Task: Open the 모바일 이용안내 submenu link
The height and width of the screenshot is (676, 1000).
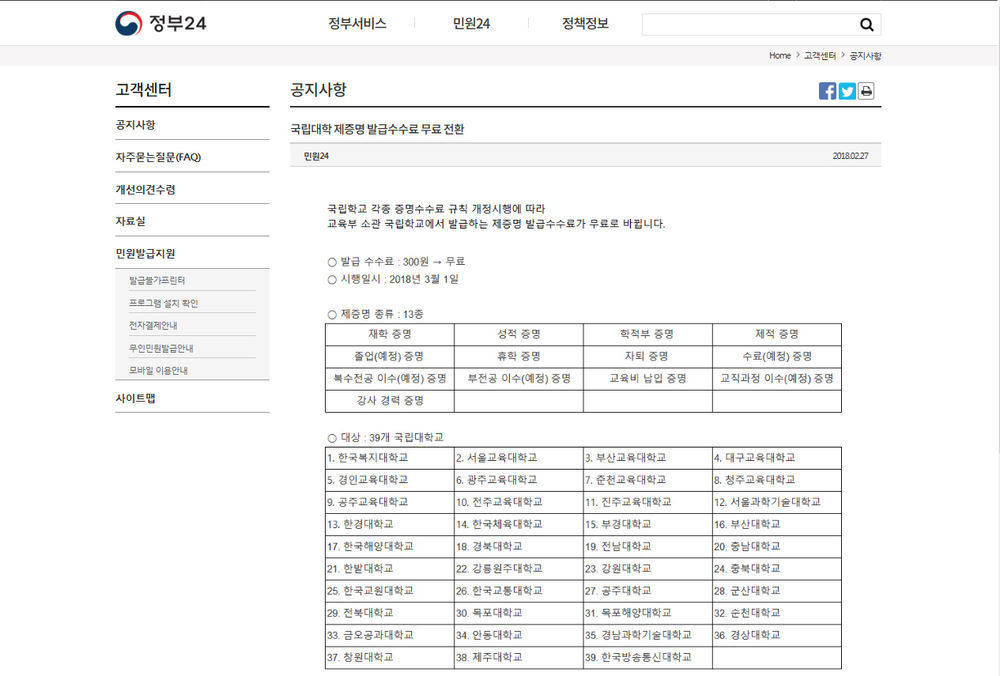Action: click(158, 371)
